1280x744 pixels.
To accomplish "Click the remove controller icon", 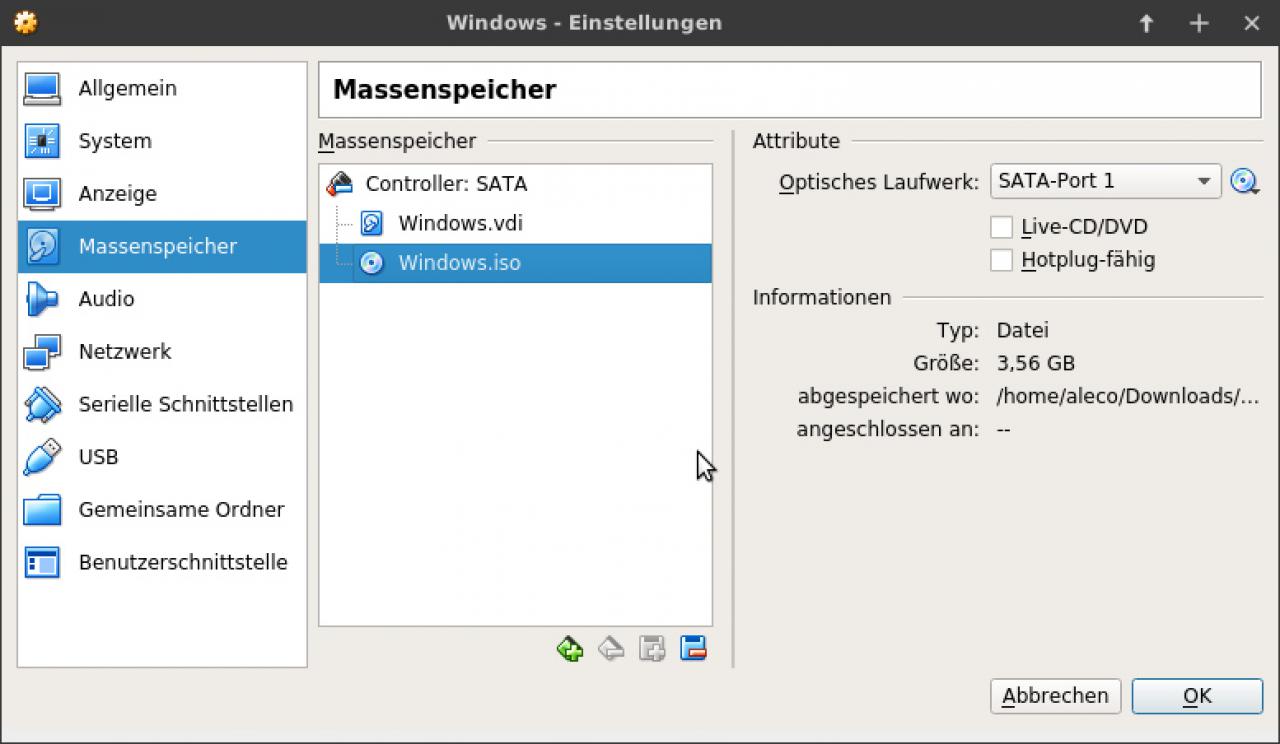I will pos(611,649).
